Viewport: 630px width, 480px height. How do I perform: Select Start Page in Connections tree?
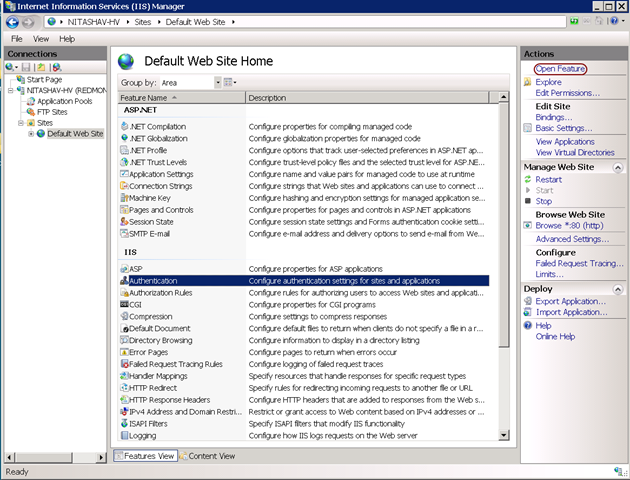point(44,80)
